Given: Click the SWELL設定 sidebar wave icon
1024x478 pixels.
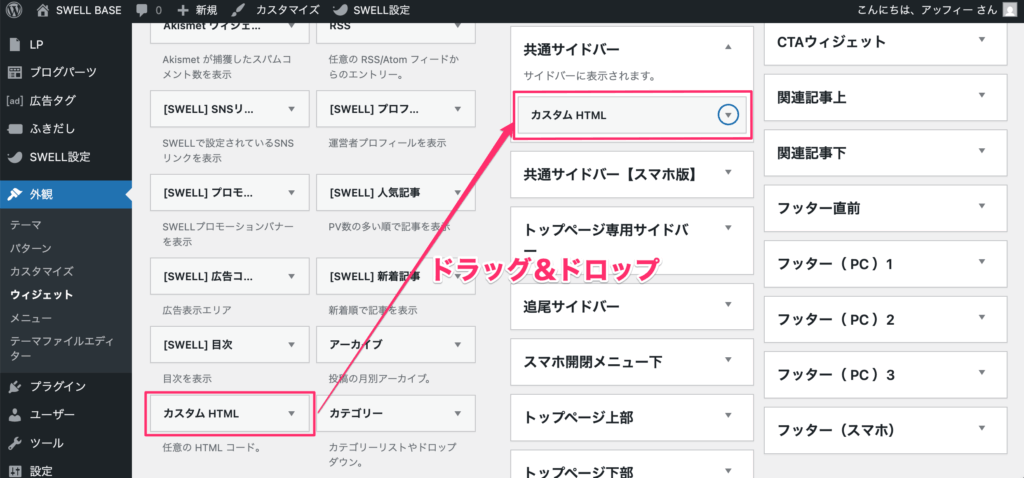Looking at the screenshot, I should click(x=15, y=157).
